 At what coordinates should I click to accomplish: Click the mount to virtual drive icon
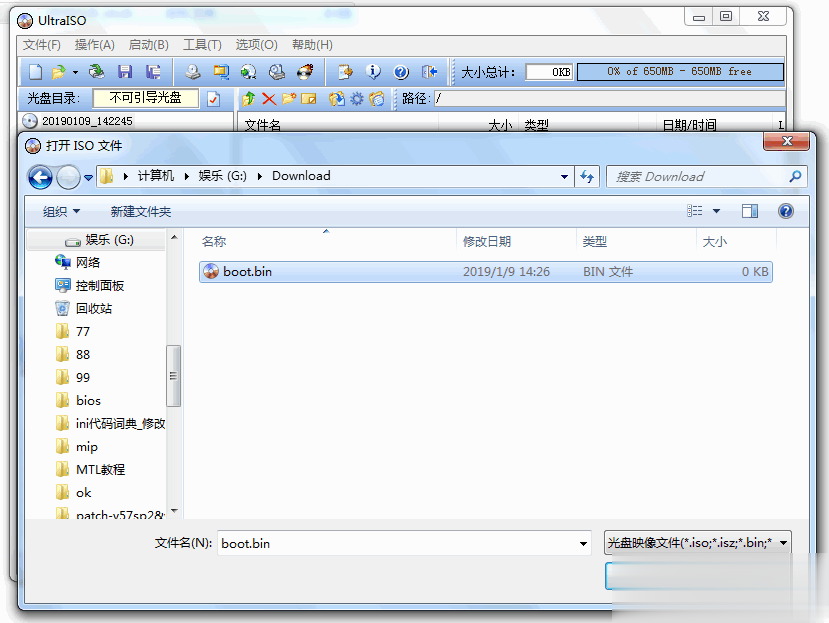[x=277, y=71]
